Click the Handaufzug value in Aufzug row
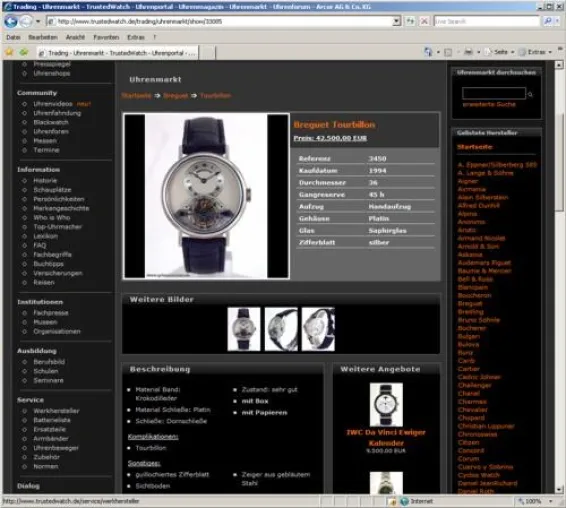 click(x=389, y=207)
